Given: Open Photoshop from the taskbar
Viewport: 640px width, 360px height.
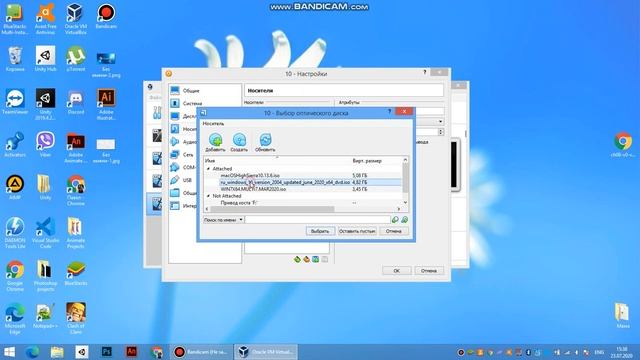Looking at the screenshot, I should (x=107, y=352).
